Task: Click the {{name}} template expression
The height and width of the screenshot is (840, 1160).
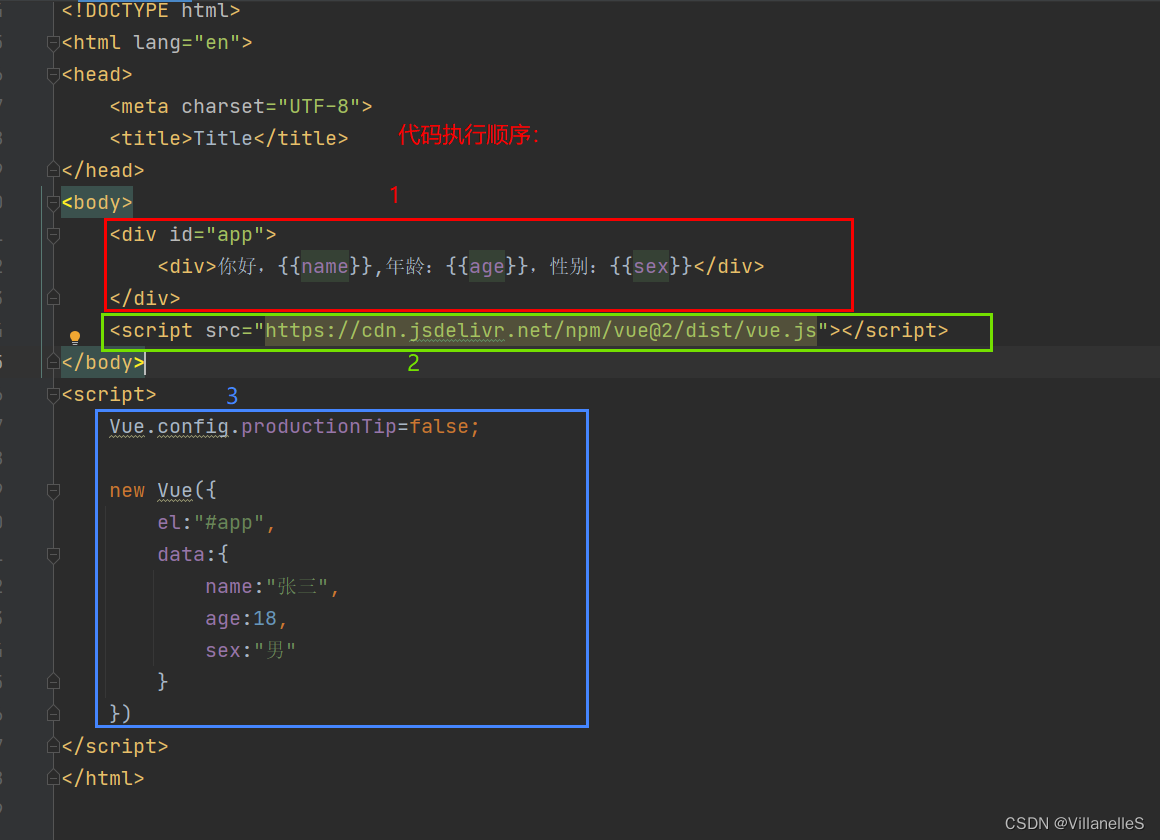Action: [x=325, y=266]
